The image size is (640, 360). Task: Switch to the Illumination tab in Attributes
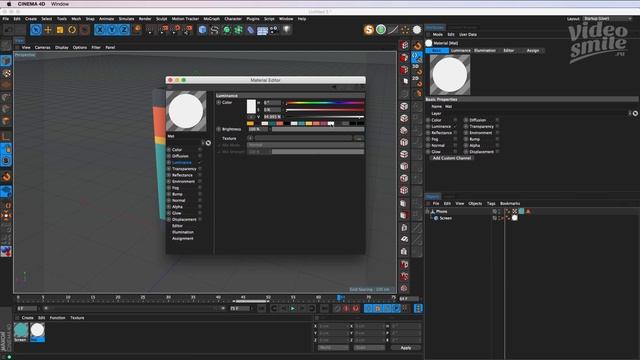485,51
